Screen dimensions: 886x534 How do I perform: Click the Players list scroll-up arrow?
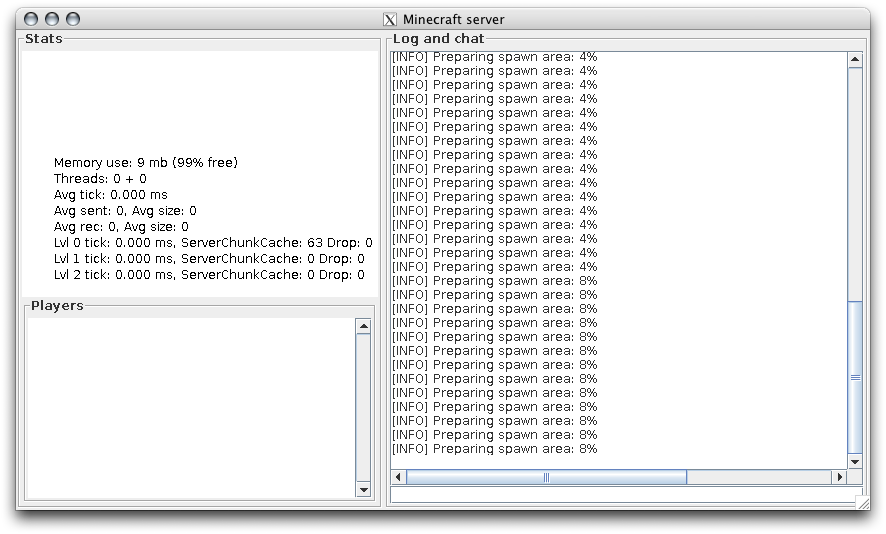363,327
